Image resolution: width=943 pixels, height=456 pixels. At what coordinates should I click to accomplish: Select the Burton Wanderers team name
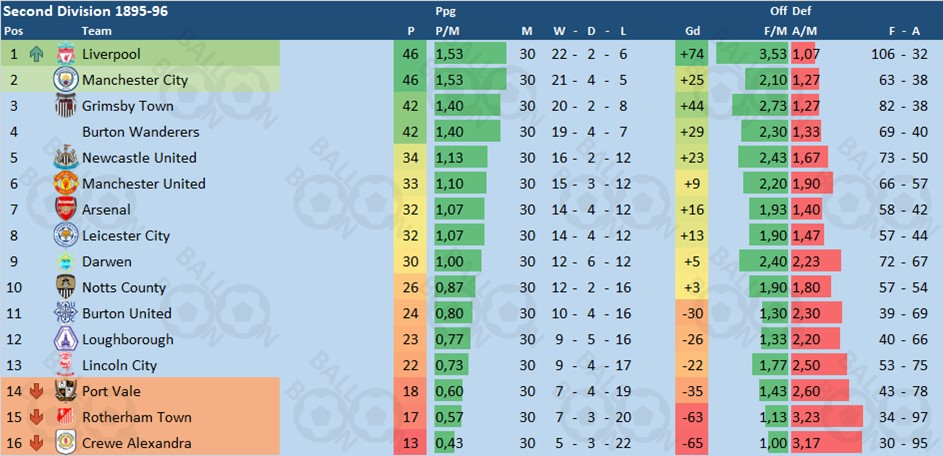141,132
